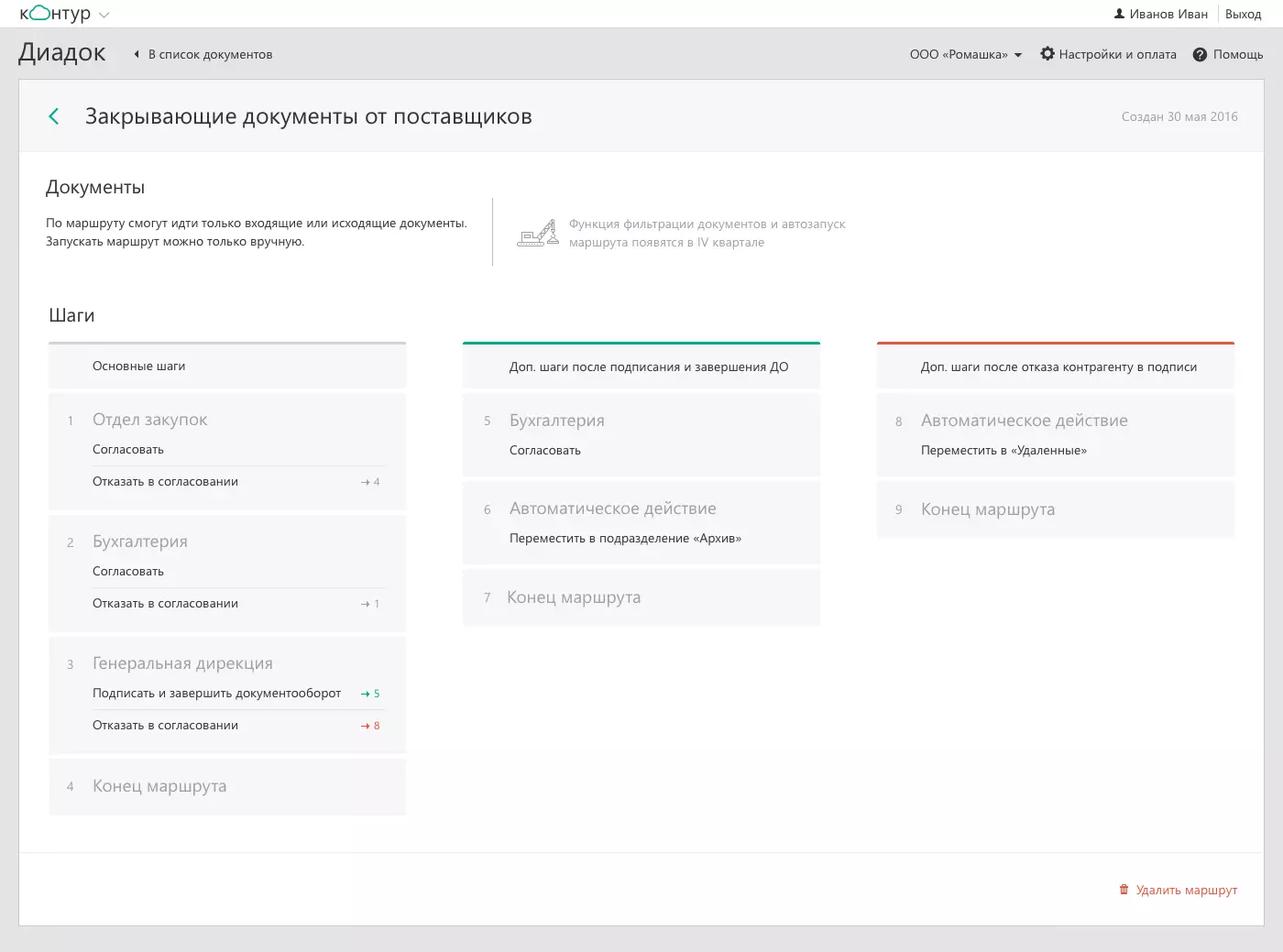Click the green back chevron
The image size is (1283, 952).
tap(54, 116)
